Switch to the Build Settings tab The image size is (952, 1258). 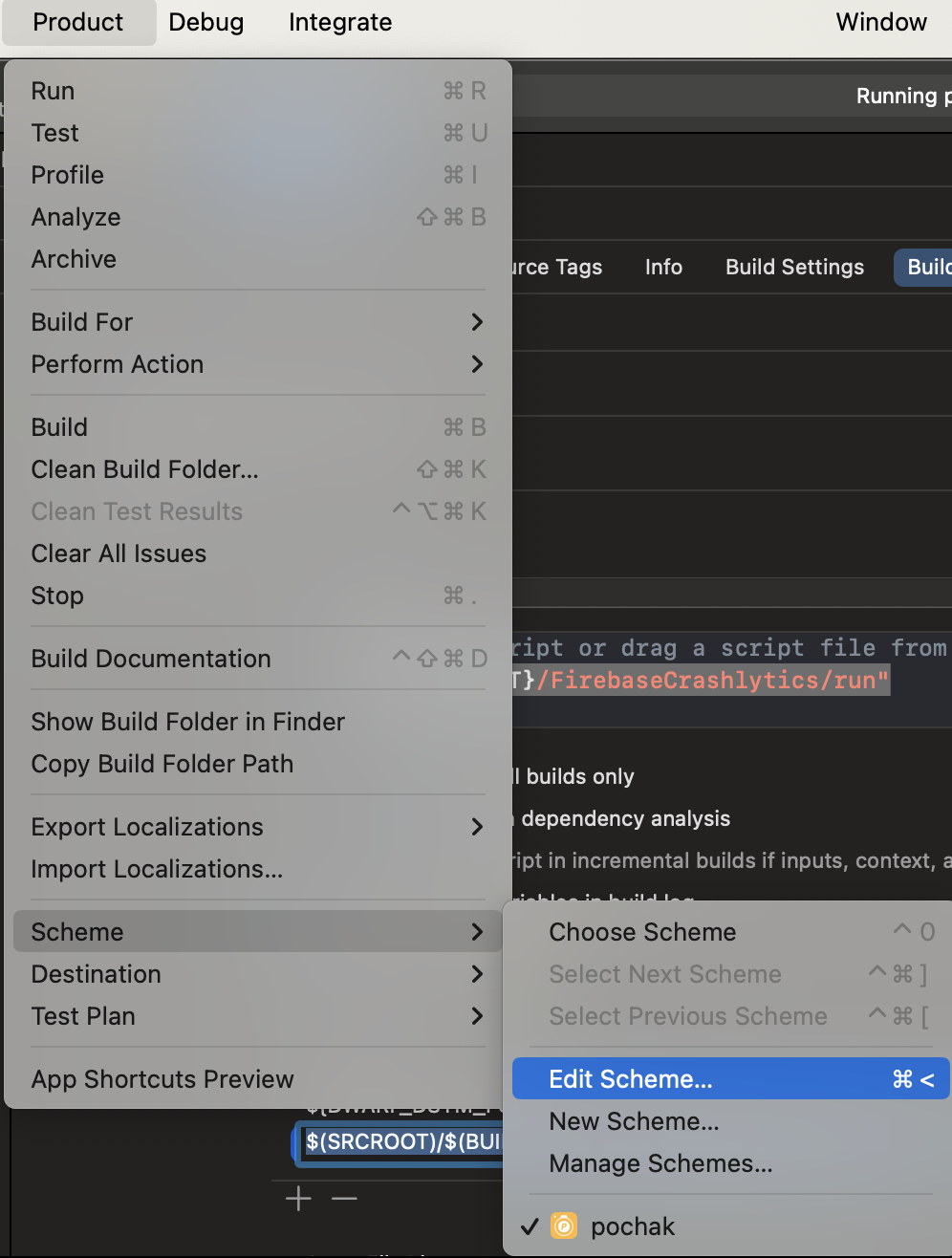[x=794, y=267]
